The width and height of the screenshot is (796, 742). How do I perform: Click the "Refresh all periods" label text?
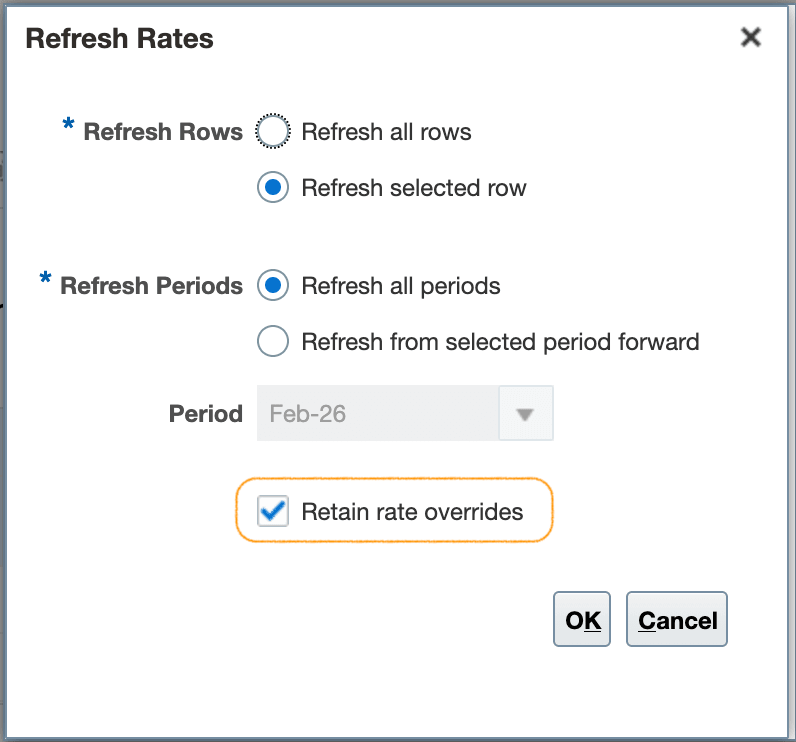[400, 286]
